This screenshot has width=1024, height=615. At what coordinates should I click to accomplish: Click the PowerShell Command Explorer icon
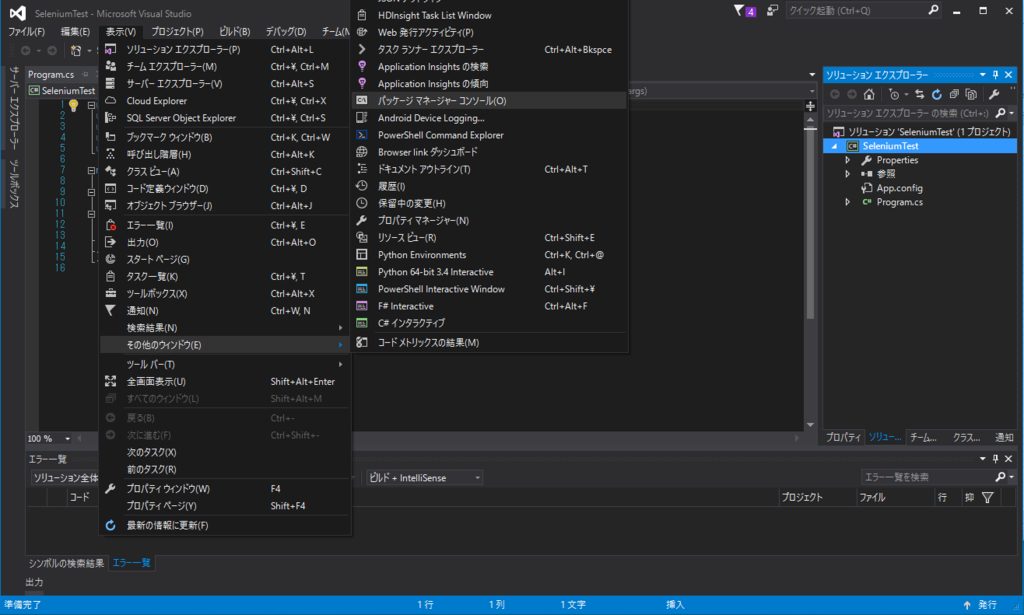362,134
